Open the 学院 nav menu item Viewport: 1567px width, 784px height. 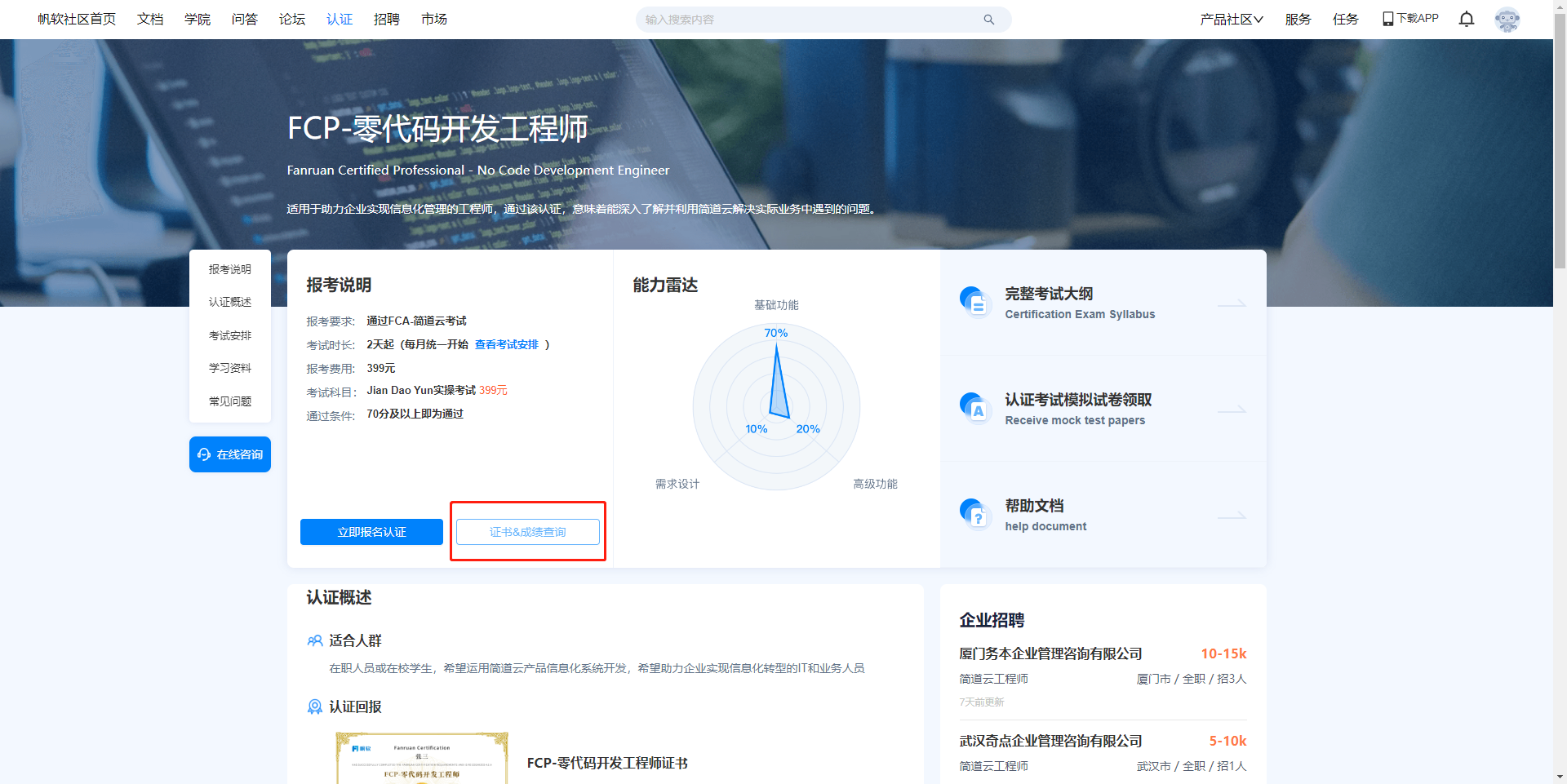pyautogui.click(x=198, y=19)
